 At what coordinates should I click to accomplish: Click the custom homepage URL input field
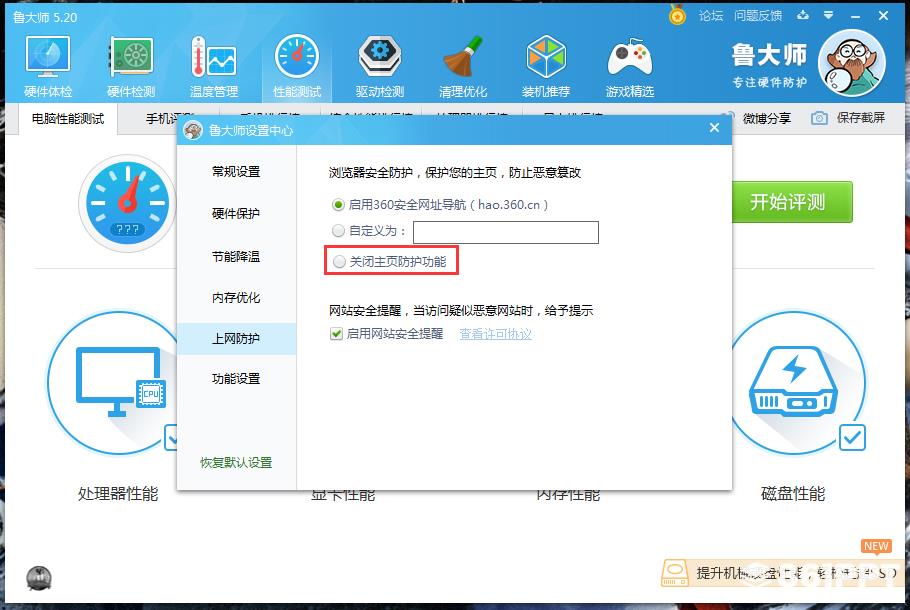[505, 232]
